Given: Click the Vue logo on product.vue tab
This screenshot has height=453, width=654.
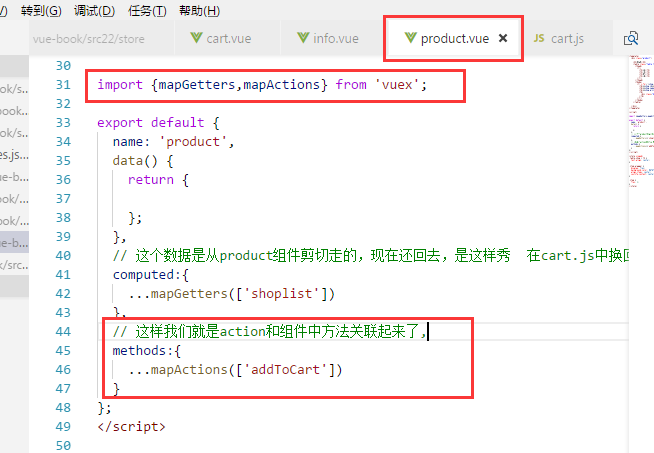Looking at the screenshot, I should (410, 38).
